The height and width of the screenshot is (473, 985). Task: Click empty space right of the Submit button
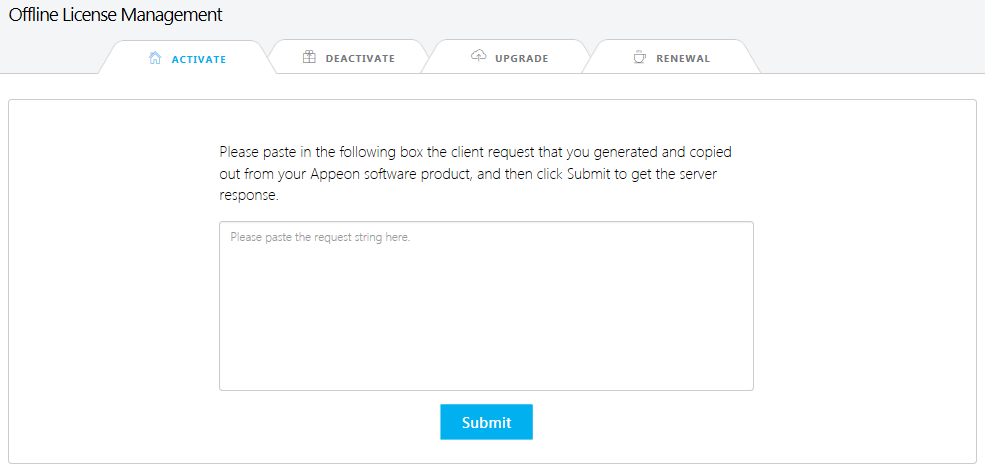pos(750,422)
